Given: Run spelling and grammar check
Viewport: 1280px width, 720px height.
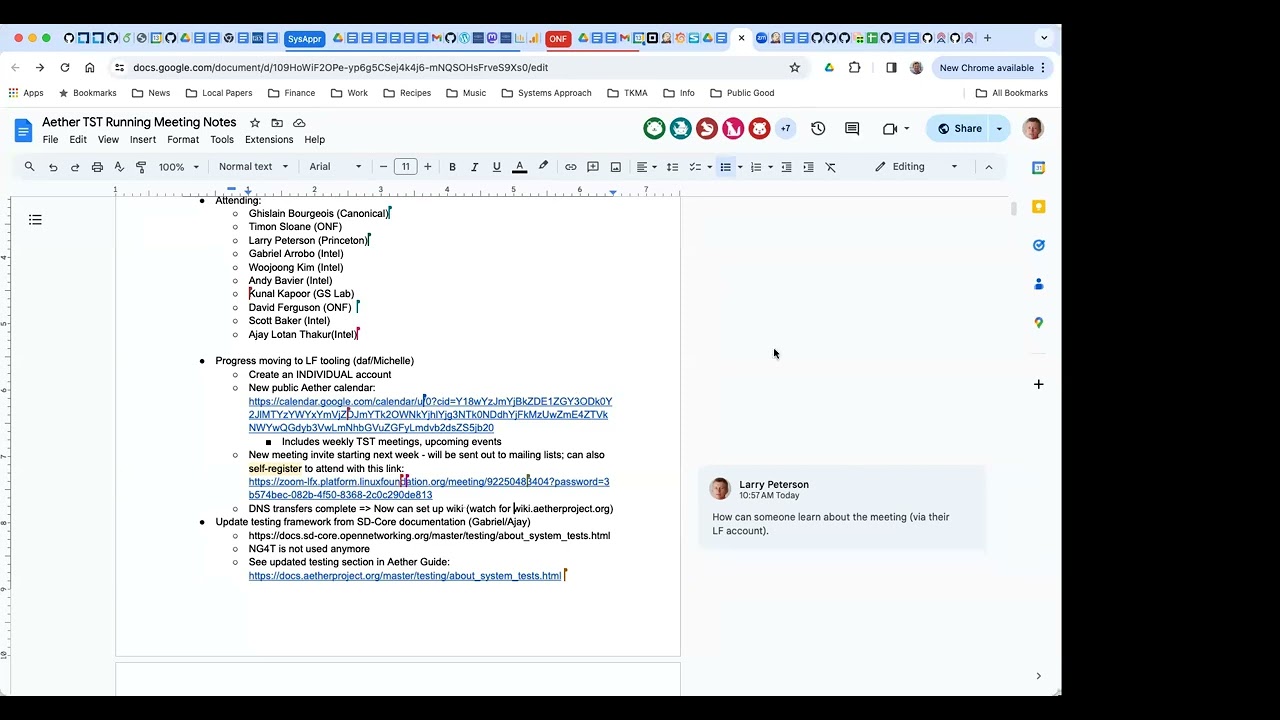Looking at the screenshot, I should 119,167.
